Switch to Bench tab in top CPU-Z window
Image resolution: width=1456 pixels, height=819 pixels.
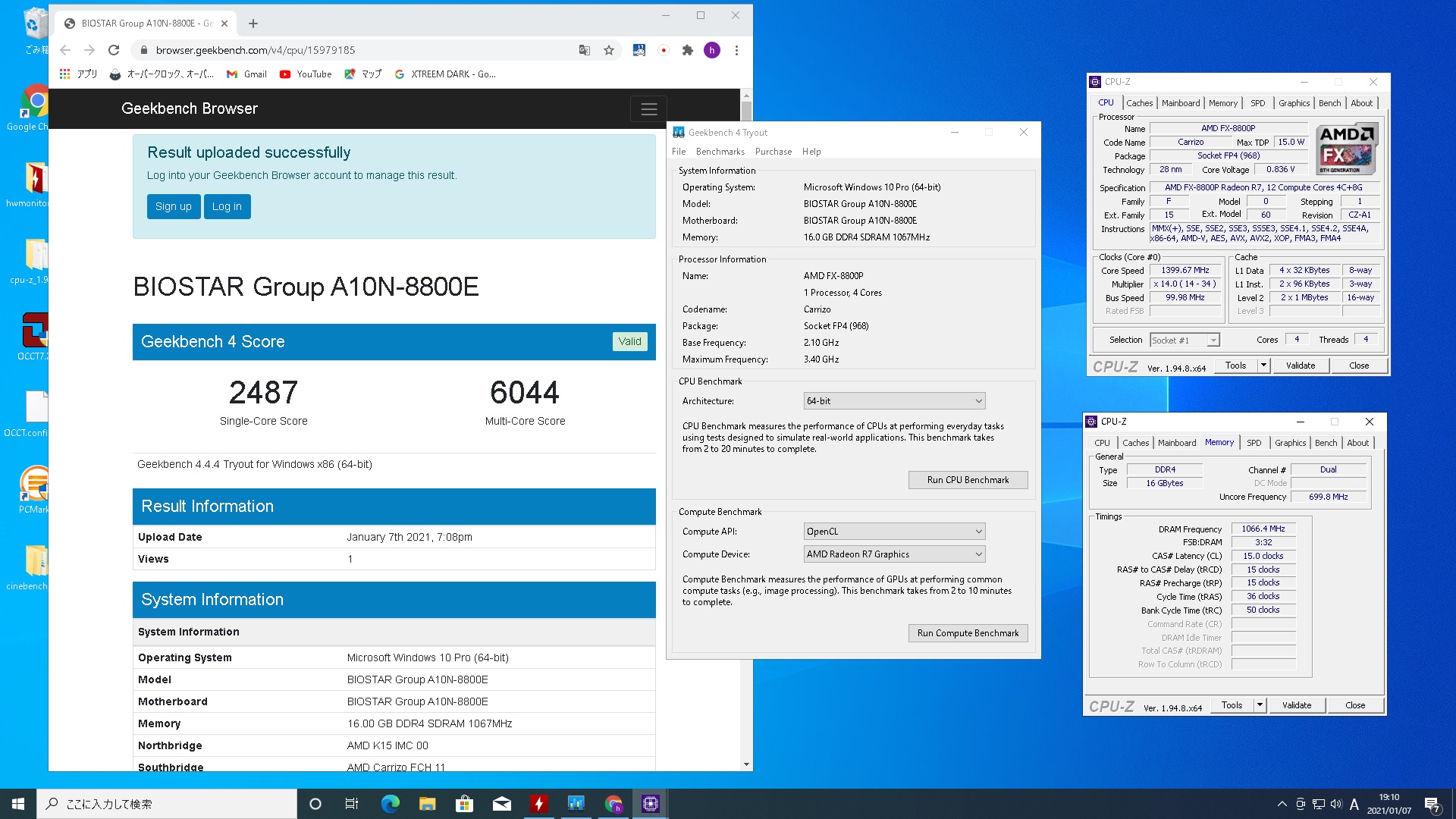(1329, 103)
